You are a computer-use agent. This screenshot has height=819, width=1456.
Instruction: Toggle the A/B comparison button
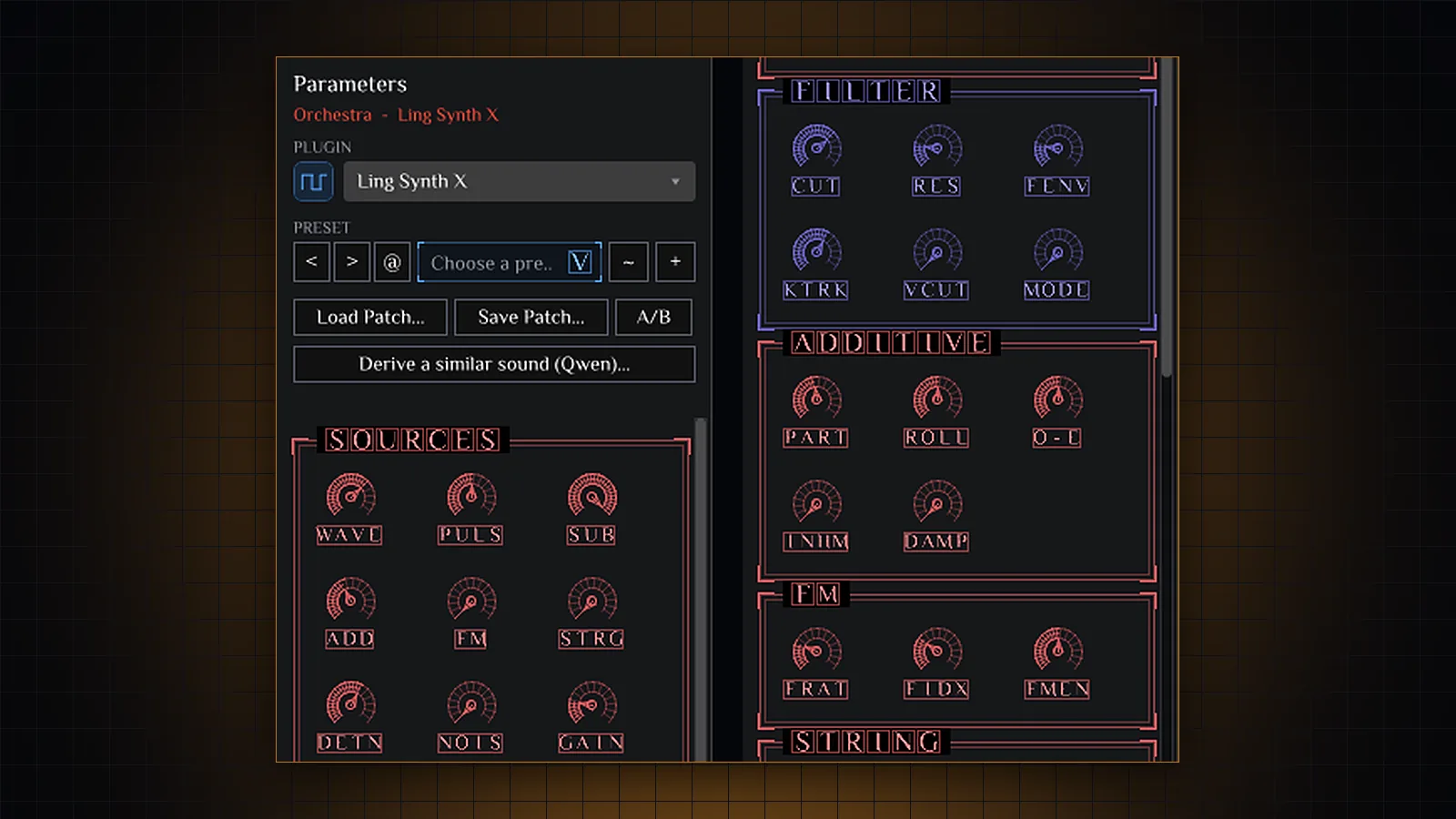tap(653, 317)
